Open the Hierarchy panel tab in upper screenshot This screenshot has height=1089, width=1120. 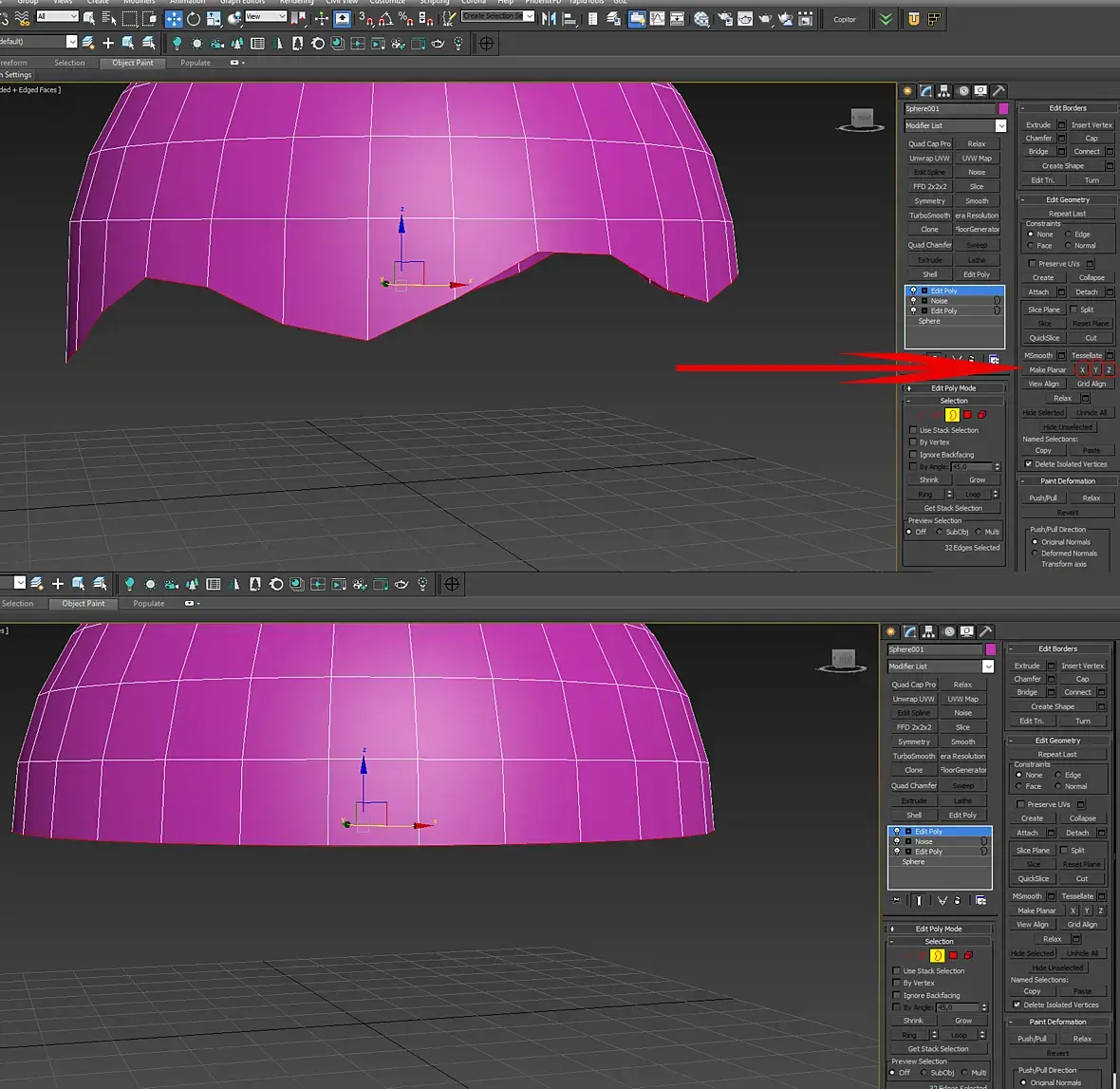click(944, 91)
